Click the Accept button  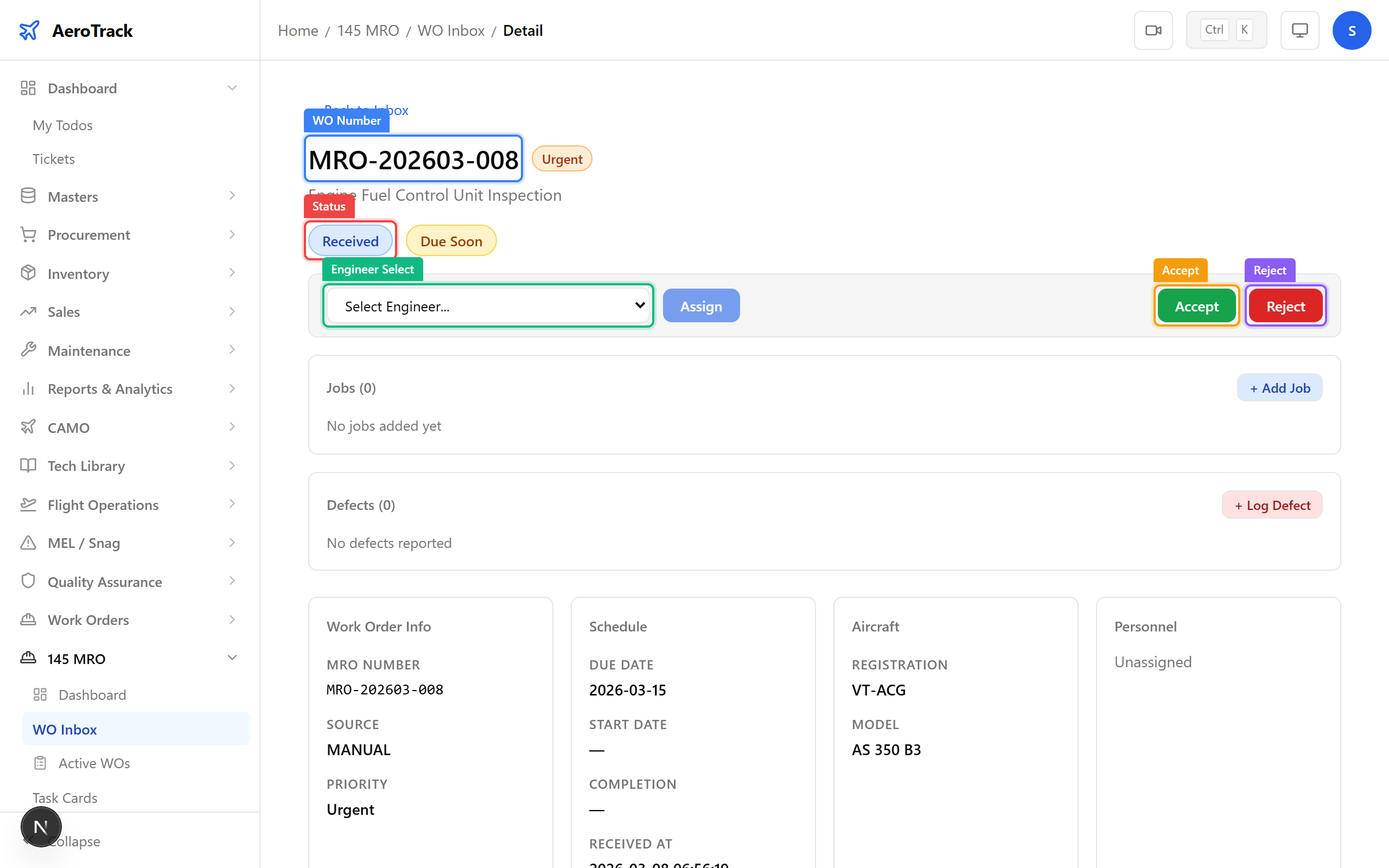[1196, 305]
